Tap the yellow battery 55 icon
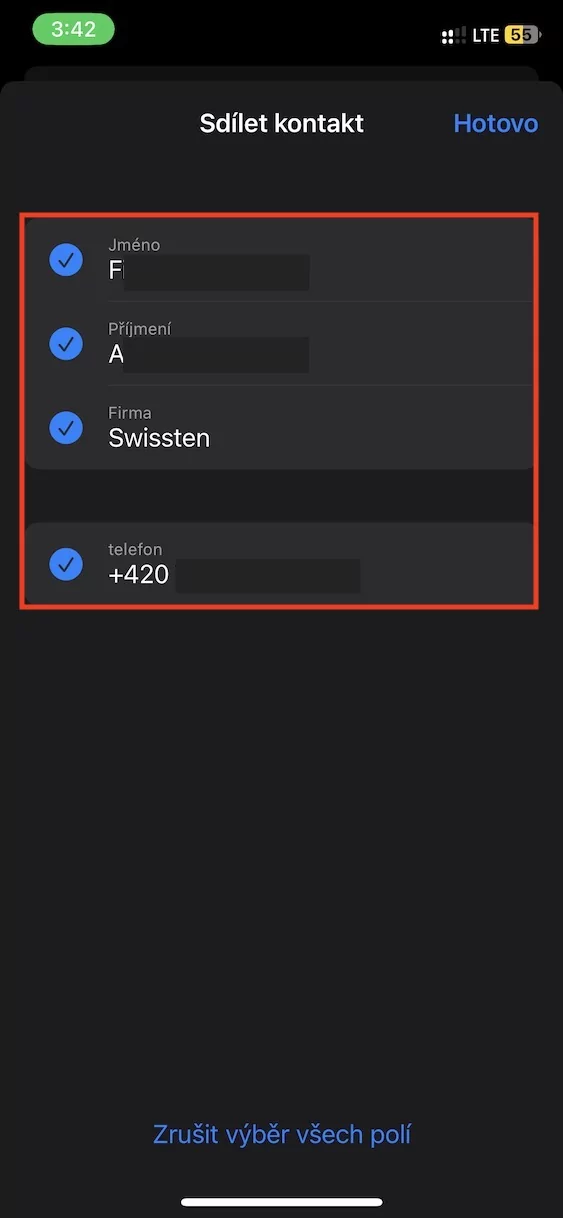The height and width of the screenshot is (1218, 563). pyautogui.click(x=522, y=35)
